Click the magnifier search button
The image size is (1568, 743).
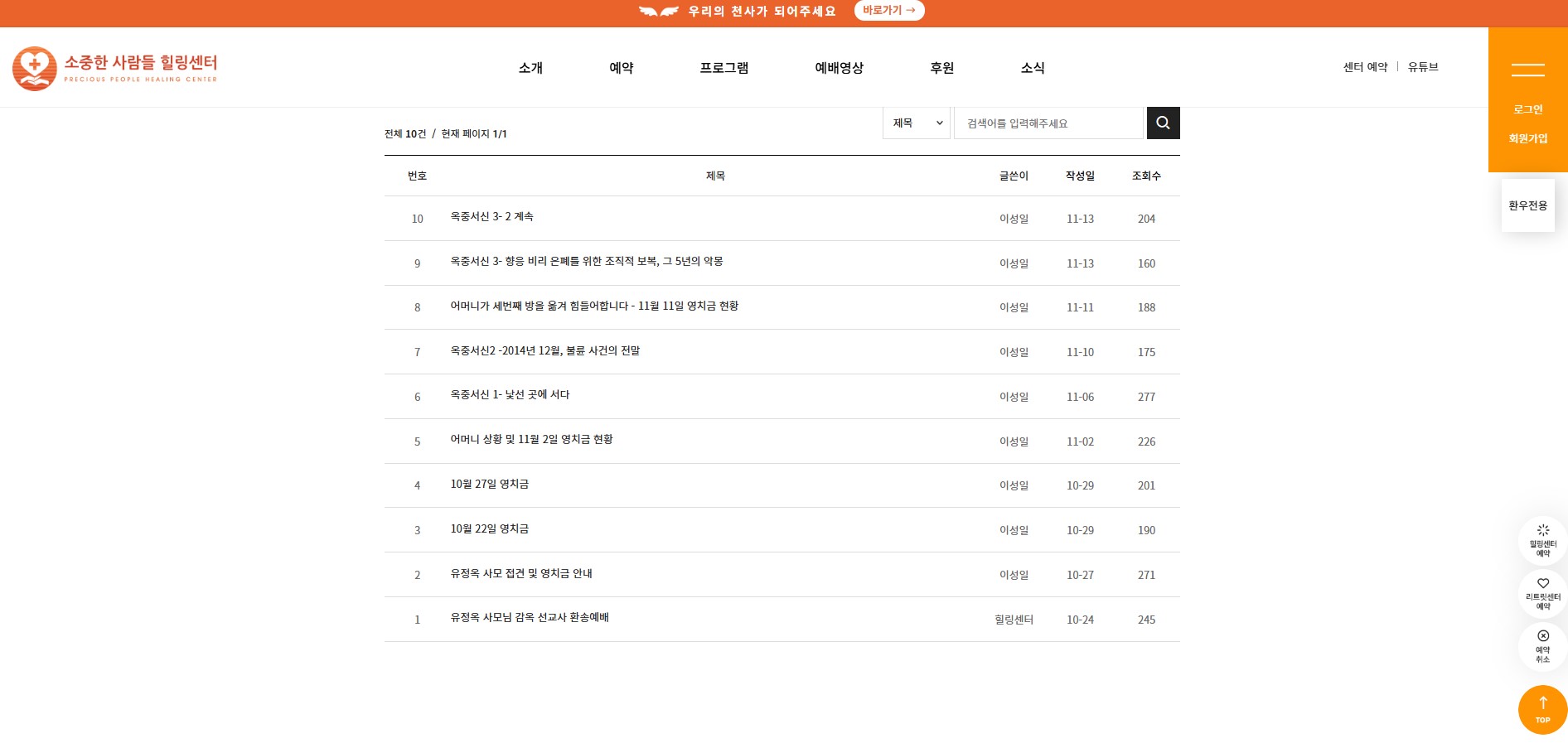tap(1163, 123)
